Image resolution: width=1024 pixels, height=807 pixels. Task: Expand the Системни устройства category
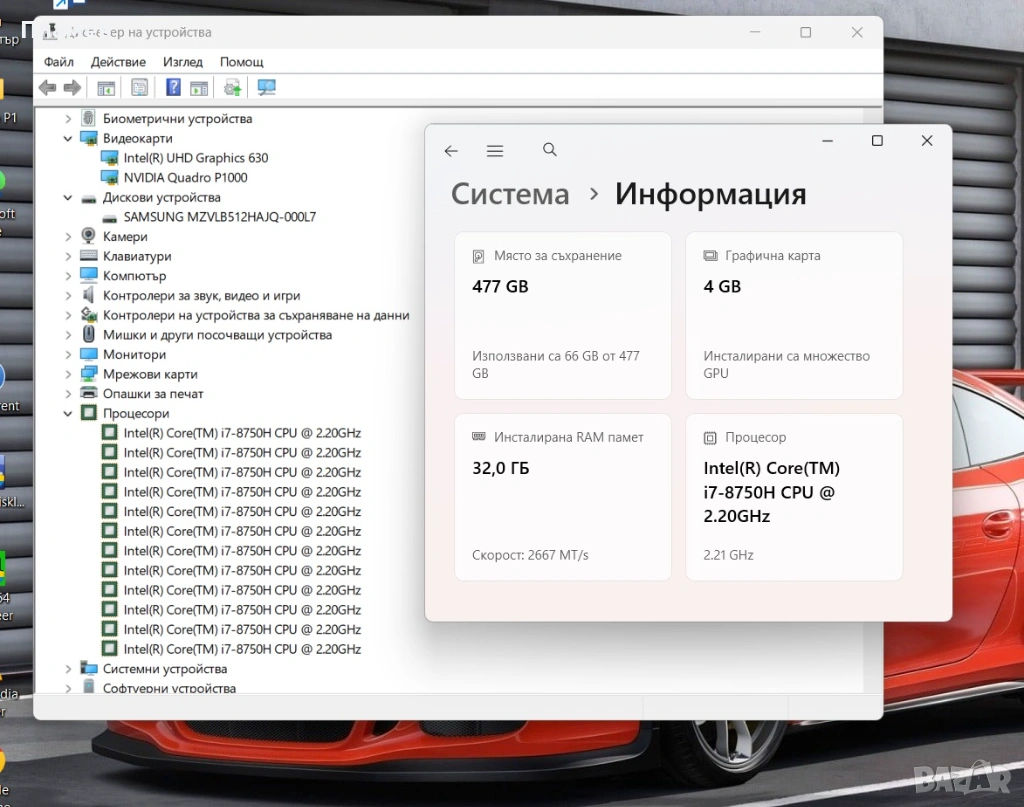(68, 669)
